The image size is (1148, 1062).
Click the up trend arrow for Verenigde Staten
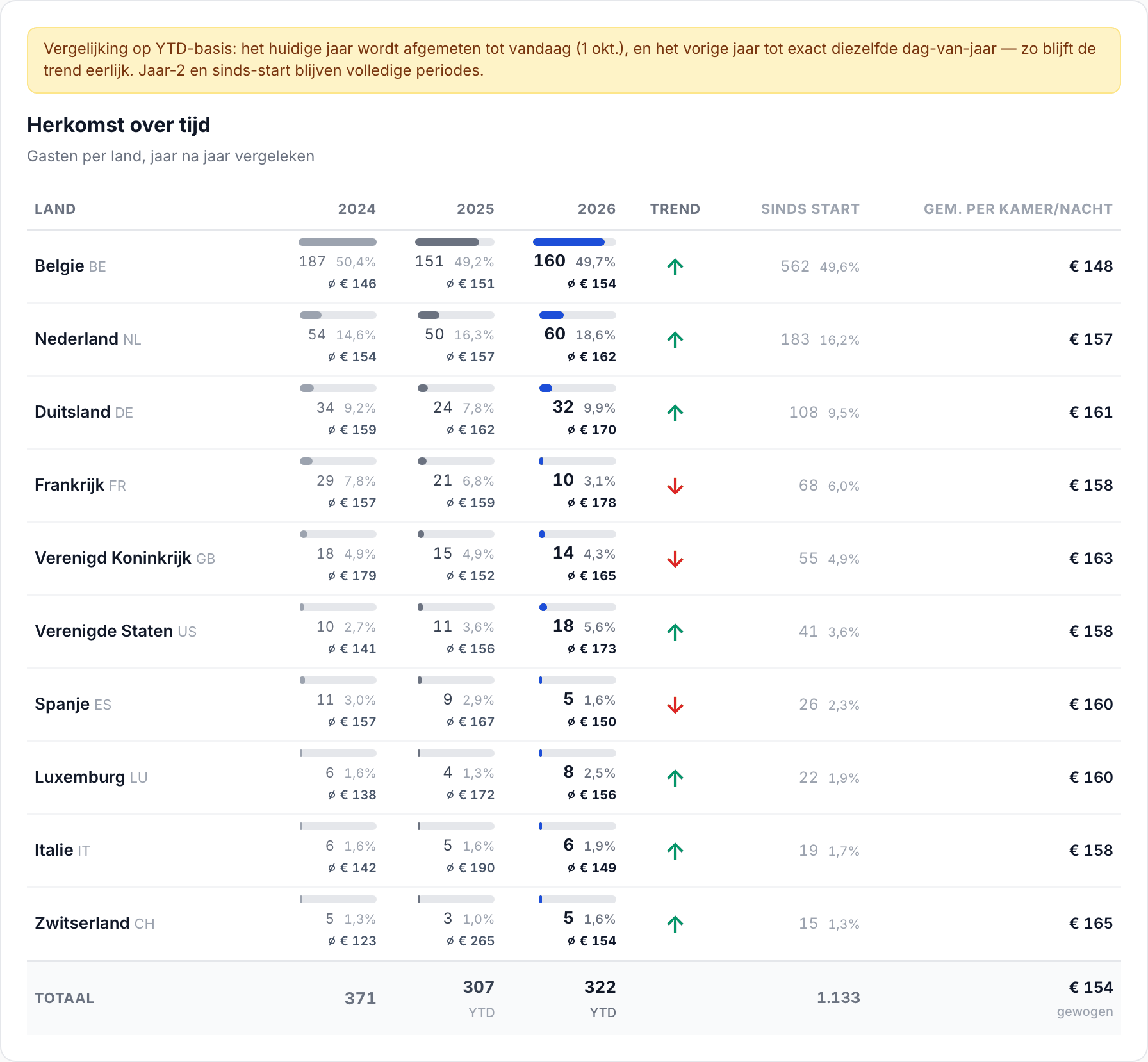[675, 632]
